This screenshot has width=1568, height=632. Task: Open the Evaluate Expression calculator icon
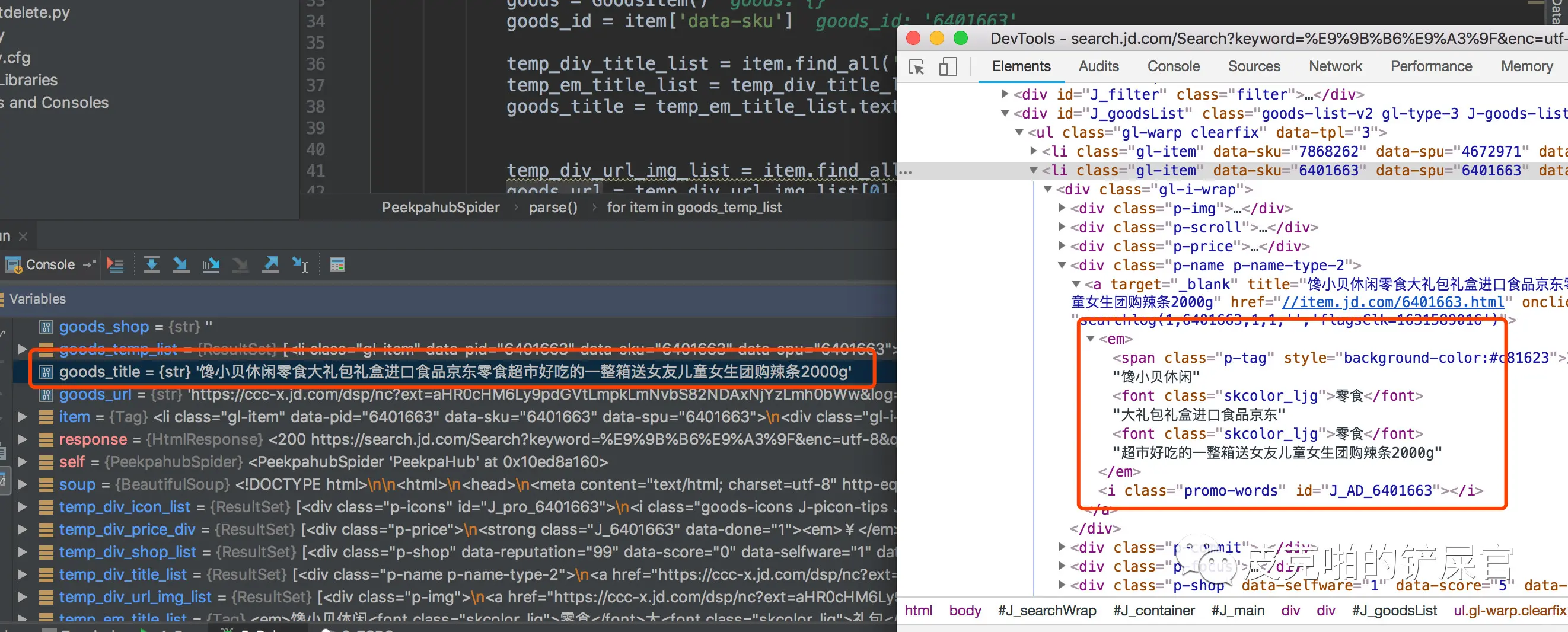point(337,264)
